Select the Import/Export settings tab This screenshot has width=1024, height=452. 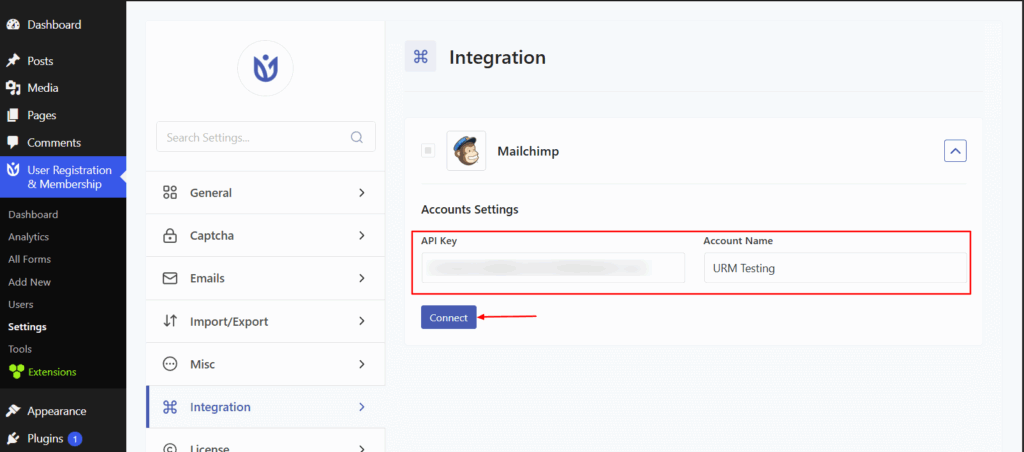(x=265, y=321)
